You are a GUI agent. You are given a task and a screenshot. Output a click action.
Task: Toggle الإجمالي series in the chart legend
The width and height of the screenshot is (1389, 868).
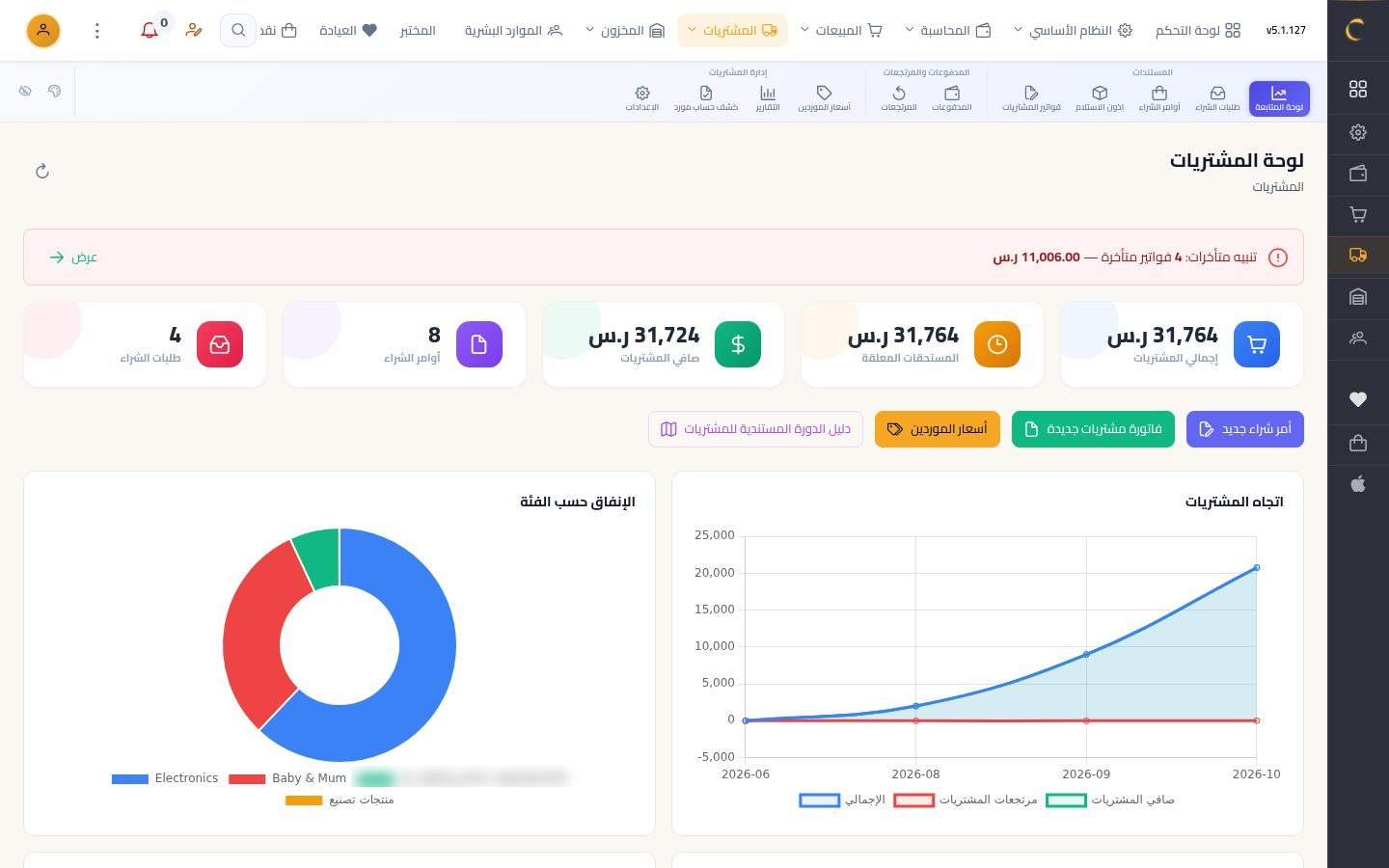(x=842, y=800)
